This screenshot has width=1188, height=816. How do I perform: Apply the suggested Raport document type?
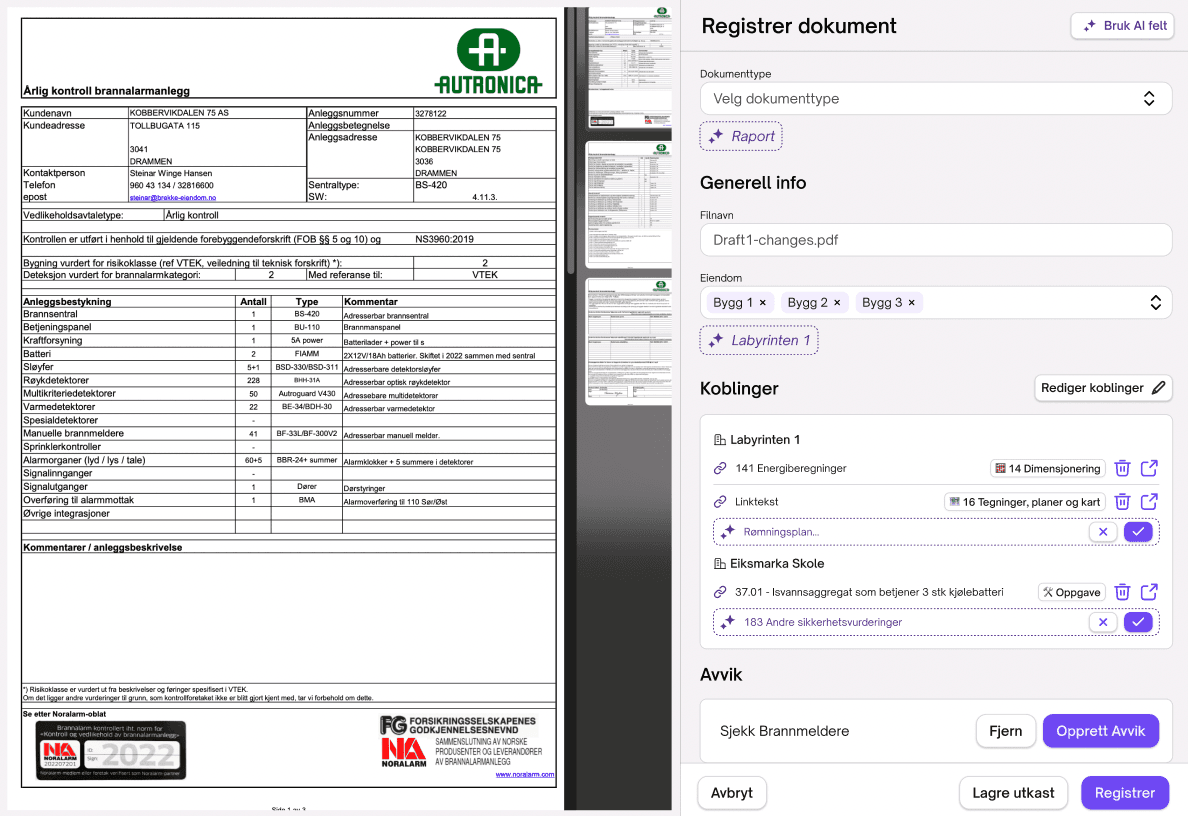pyautogui.click(x=741, y=137)
